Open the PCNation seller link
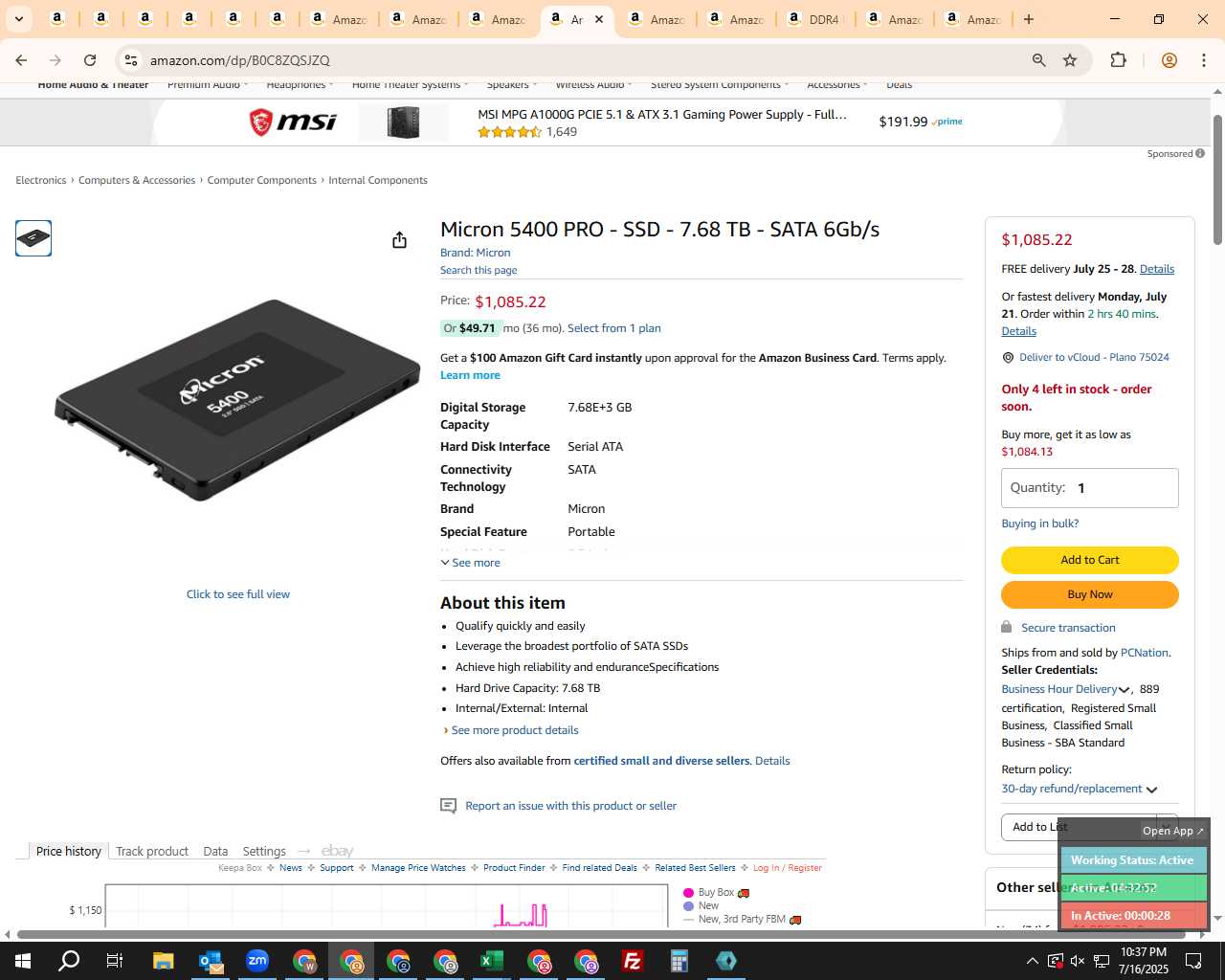Image resolution: width=1225 pixels, height=980 pixels. [1144, 653]
